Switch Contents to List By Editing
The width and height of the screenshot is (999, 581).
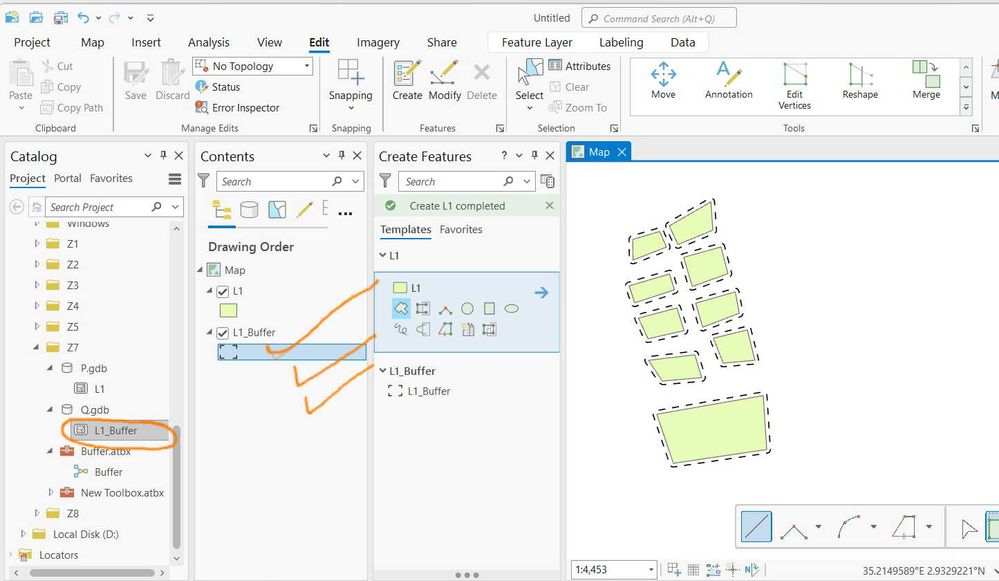point(305,210)
